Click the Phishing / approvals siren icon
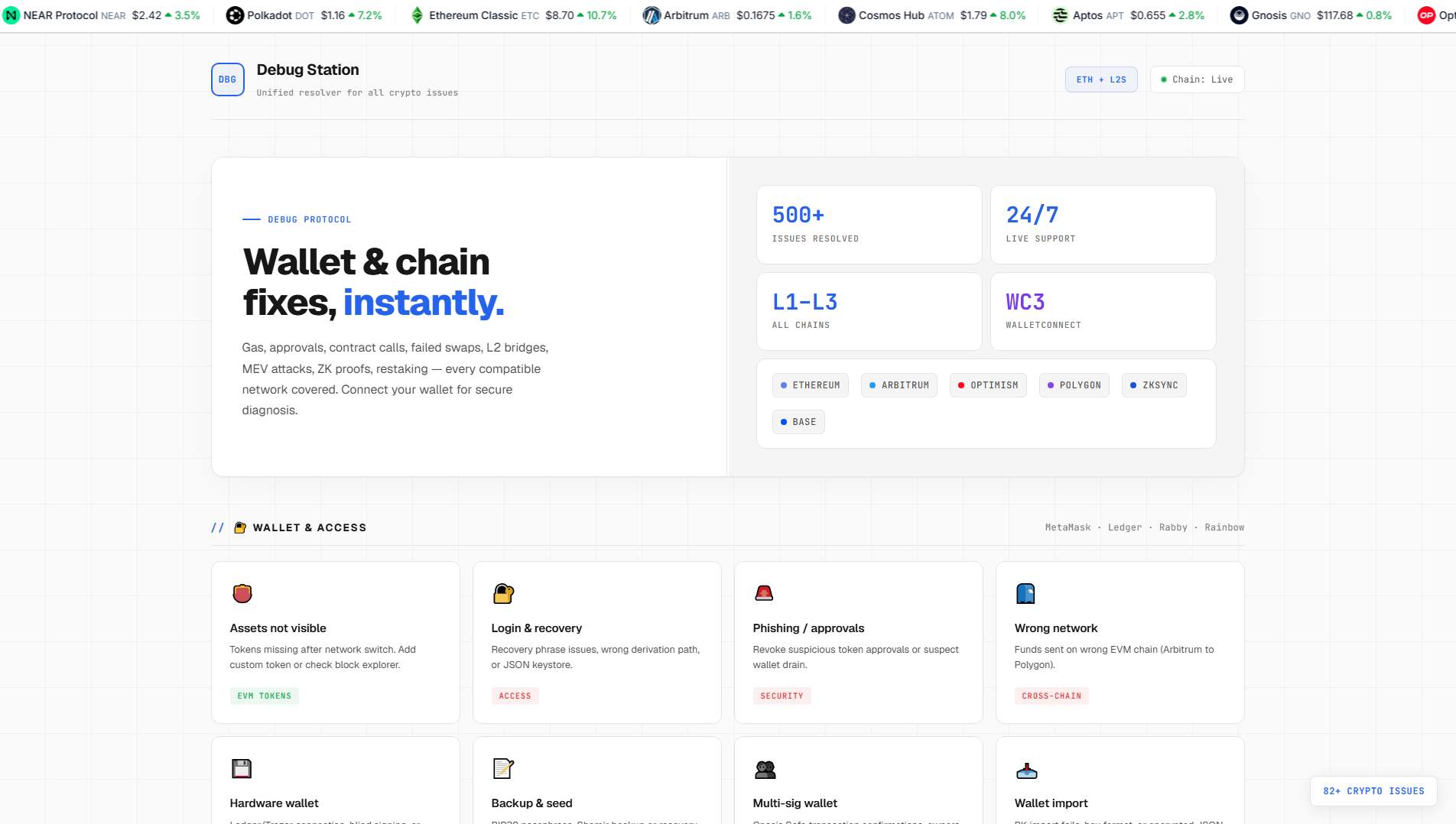 764,593
